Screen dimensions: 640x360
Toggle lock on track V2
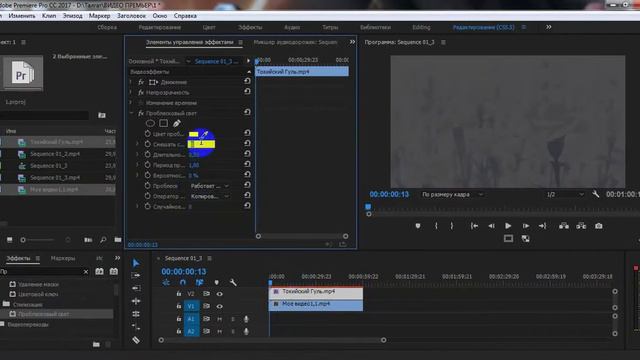(179, 294)
